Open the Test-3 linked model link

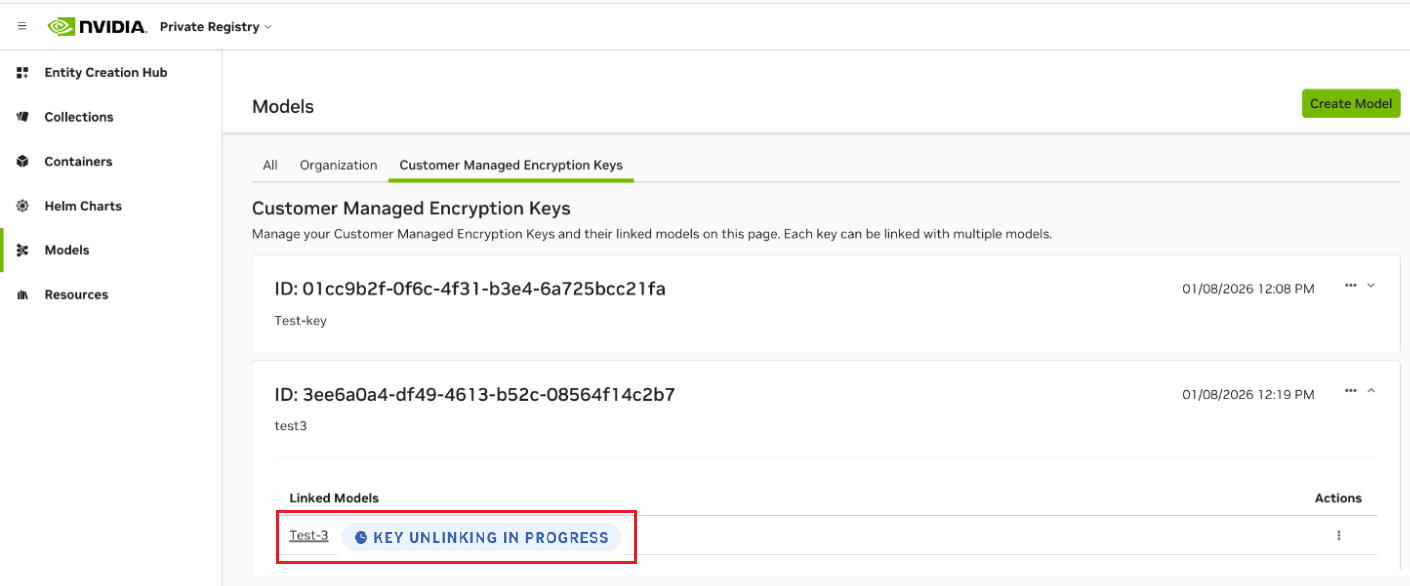(x=309, y=536)
